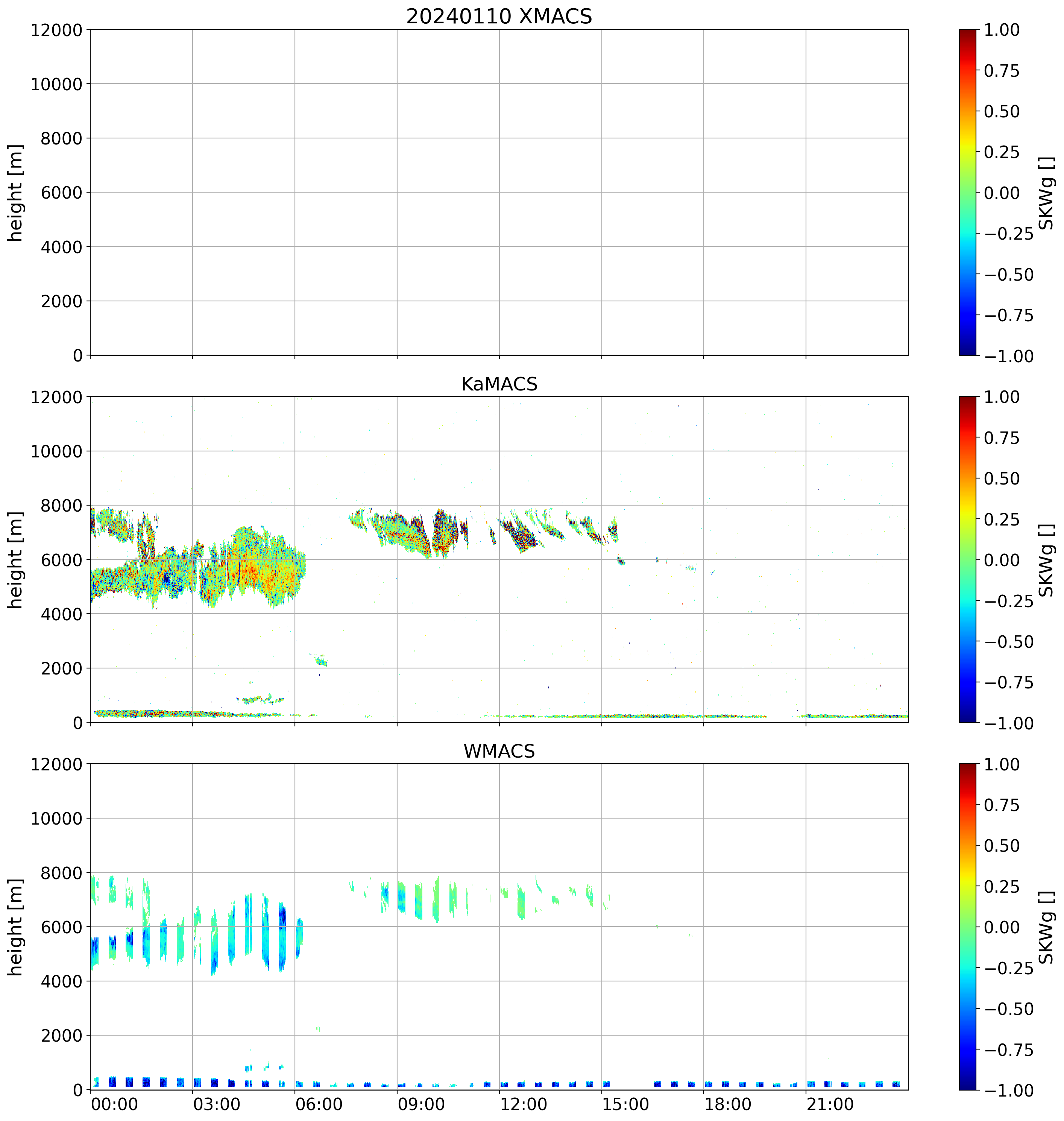Click the 0.00 label on KaMACS colorbar
The image size is (1064, 1121).
pos(1002,560)
